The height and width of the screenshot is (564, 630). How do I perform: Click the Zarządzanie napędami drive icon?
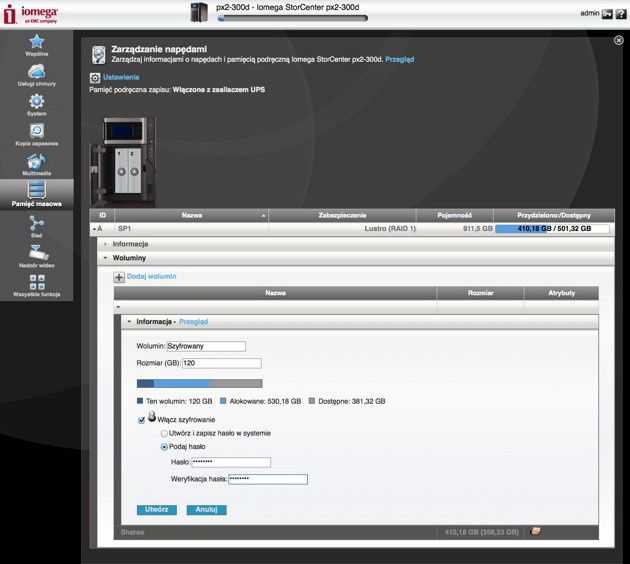(98, 55)
